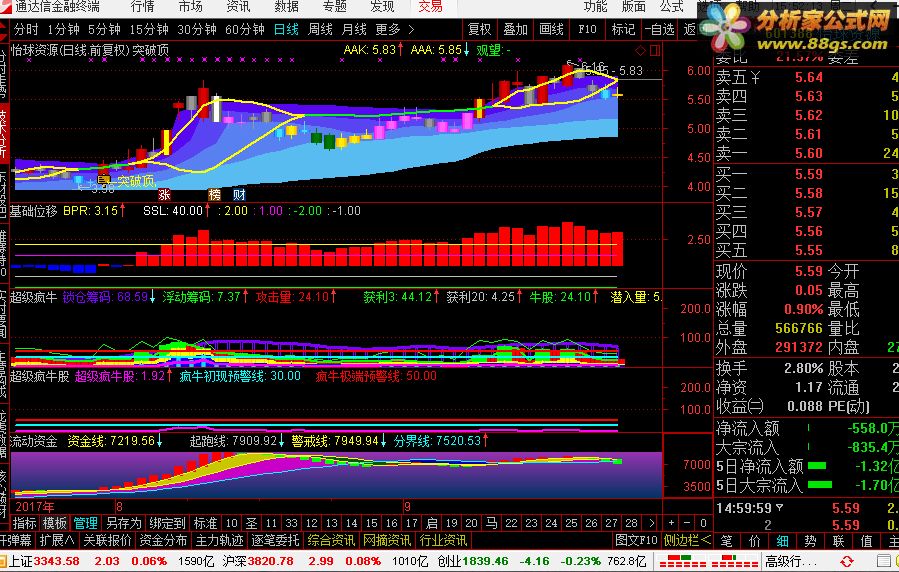This screenshot has height=572, width=899.
Task: Click the 画线 drawing button
Action: 552,29
